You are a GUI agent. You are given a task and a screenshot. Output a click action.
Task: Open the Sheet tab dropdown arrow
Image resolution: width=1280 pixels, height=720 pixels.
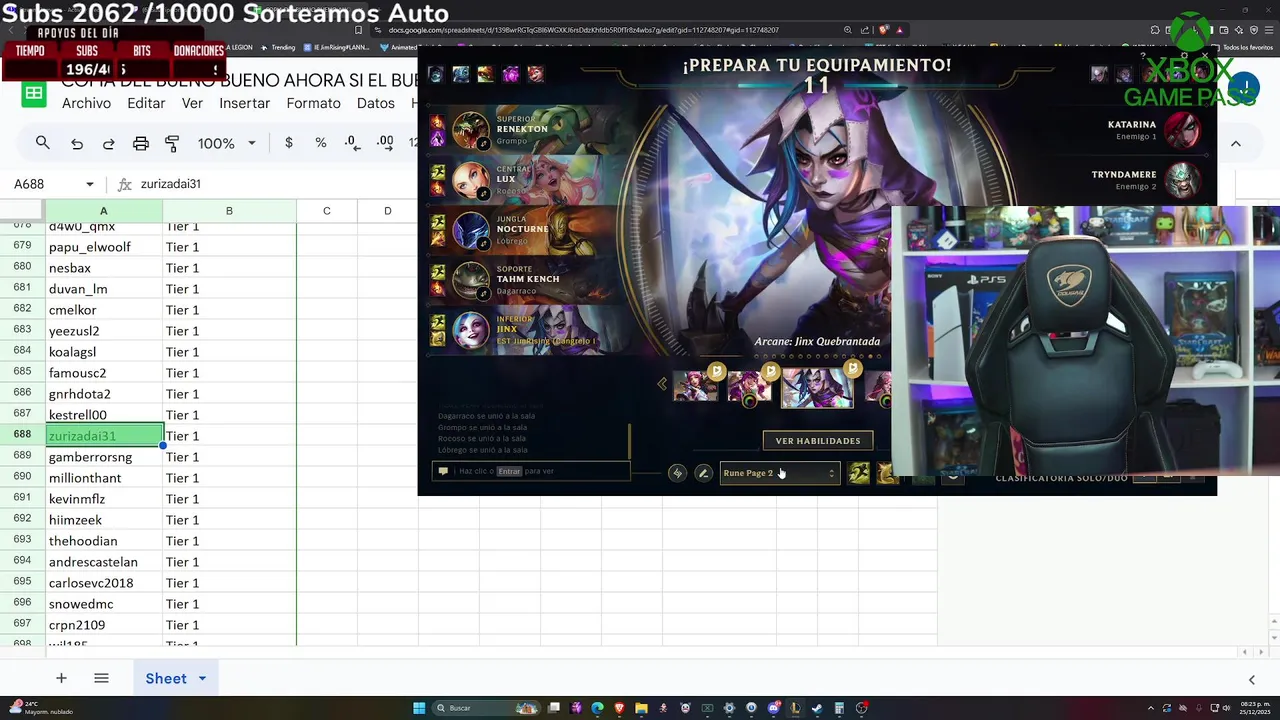[x=202, y=678]
